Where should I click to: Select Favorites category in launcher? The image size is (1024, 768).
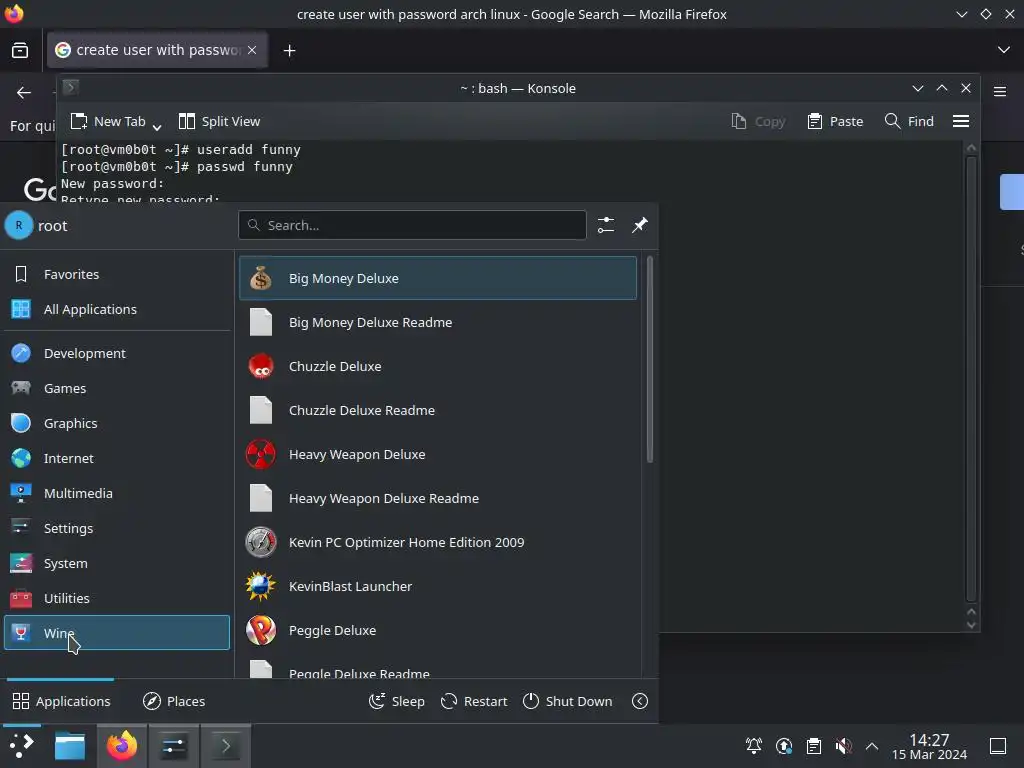coord(117,274)
